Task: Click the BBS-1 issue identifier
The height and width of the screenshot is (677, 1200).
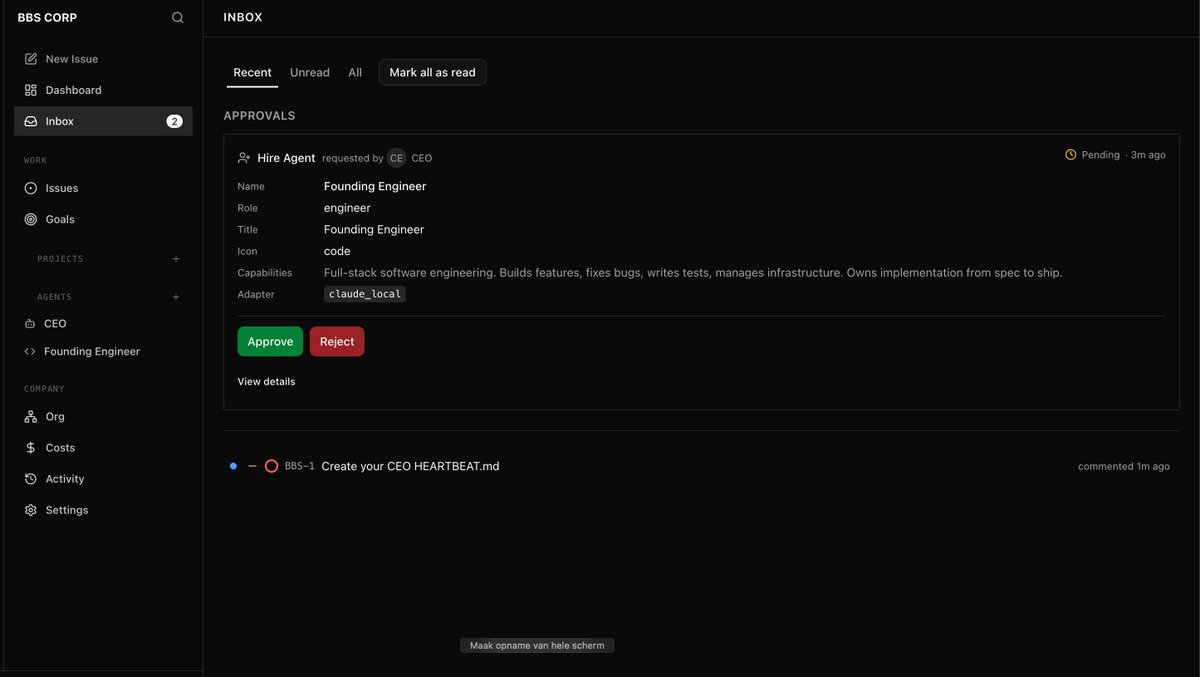Action: point(299,466)
